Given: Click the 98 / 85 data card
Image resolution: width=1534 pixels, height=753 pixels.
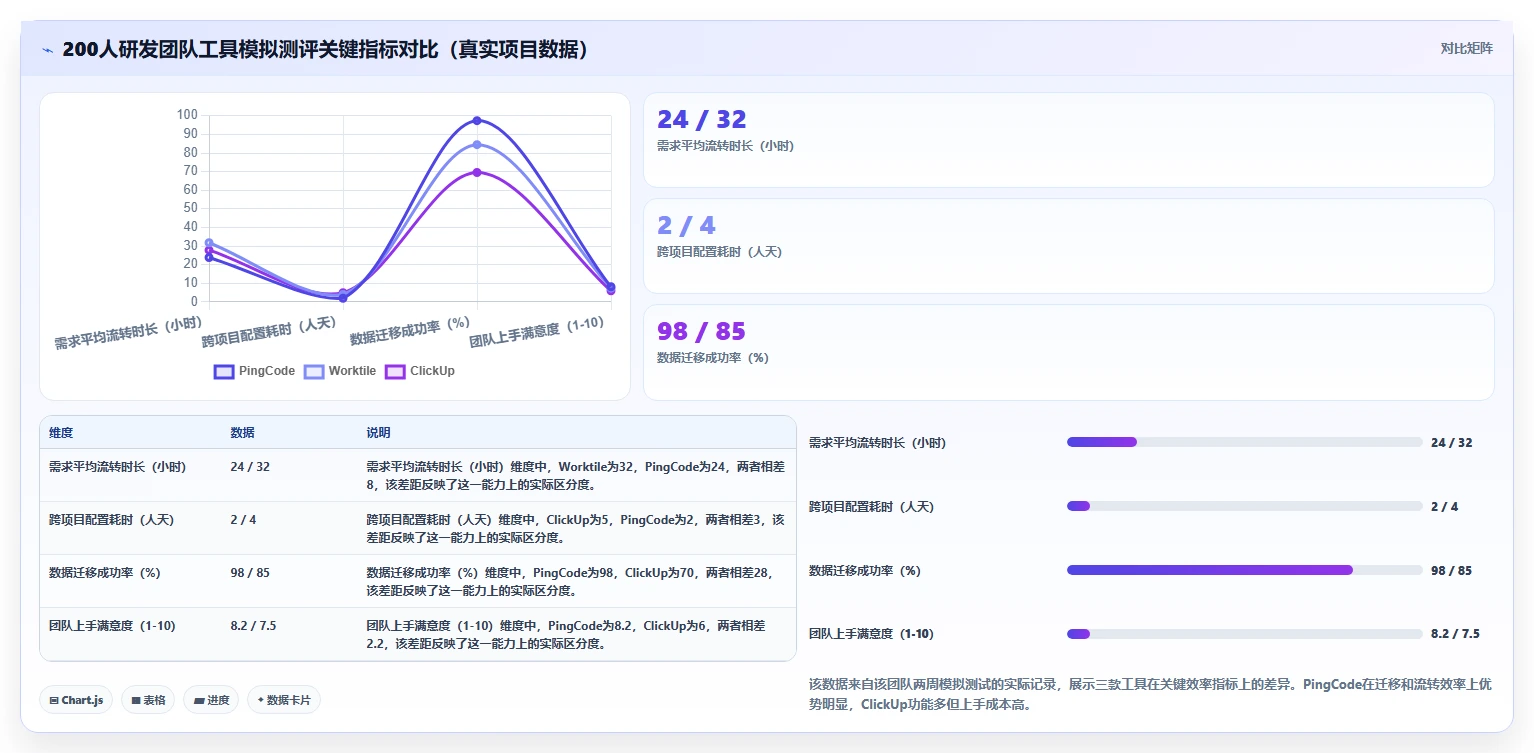Looking at the screenshot, I should (x=1068, y=352).
